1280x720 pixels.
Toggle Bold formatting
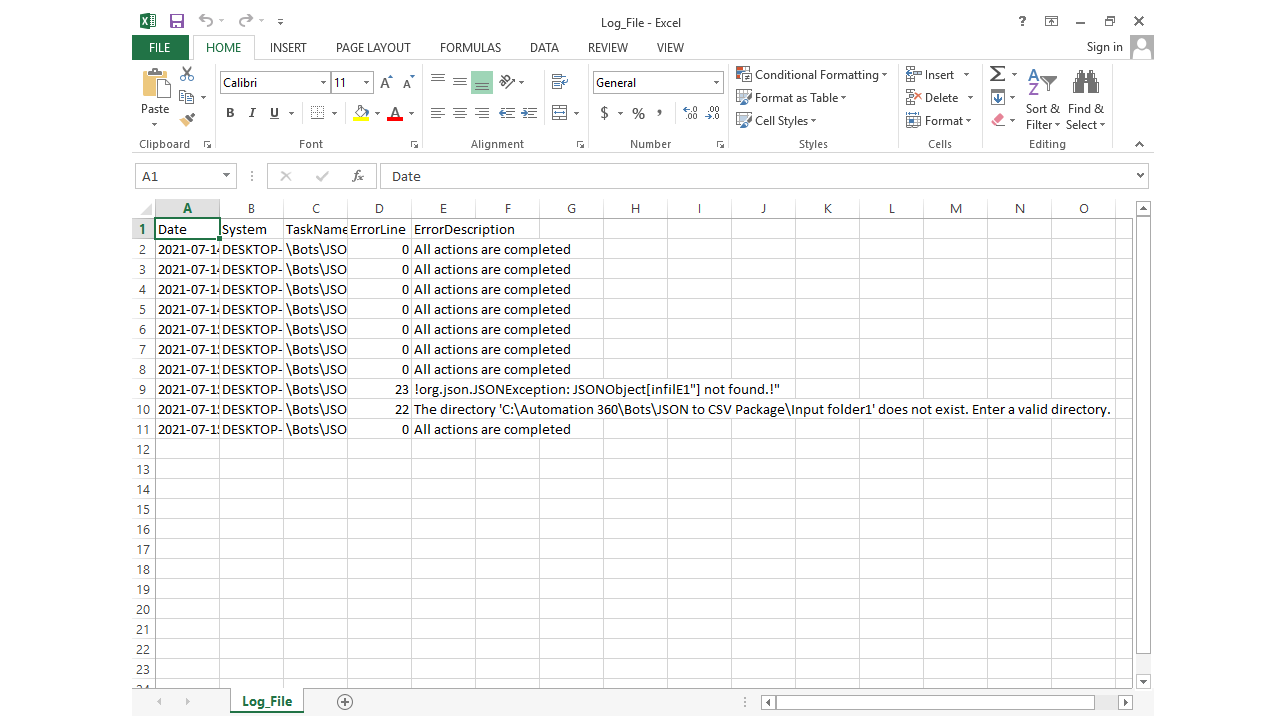(x=230, y=113)
